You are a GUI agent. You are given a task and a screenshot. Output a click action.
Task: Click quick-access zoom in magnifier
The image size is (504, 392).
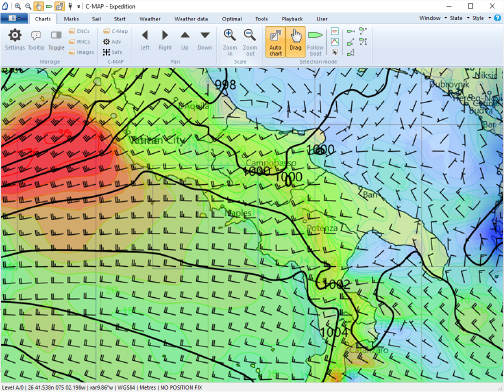[x=18, y=6]
